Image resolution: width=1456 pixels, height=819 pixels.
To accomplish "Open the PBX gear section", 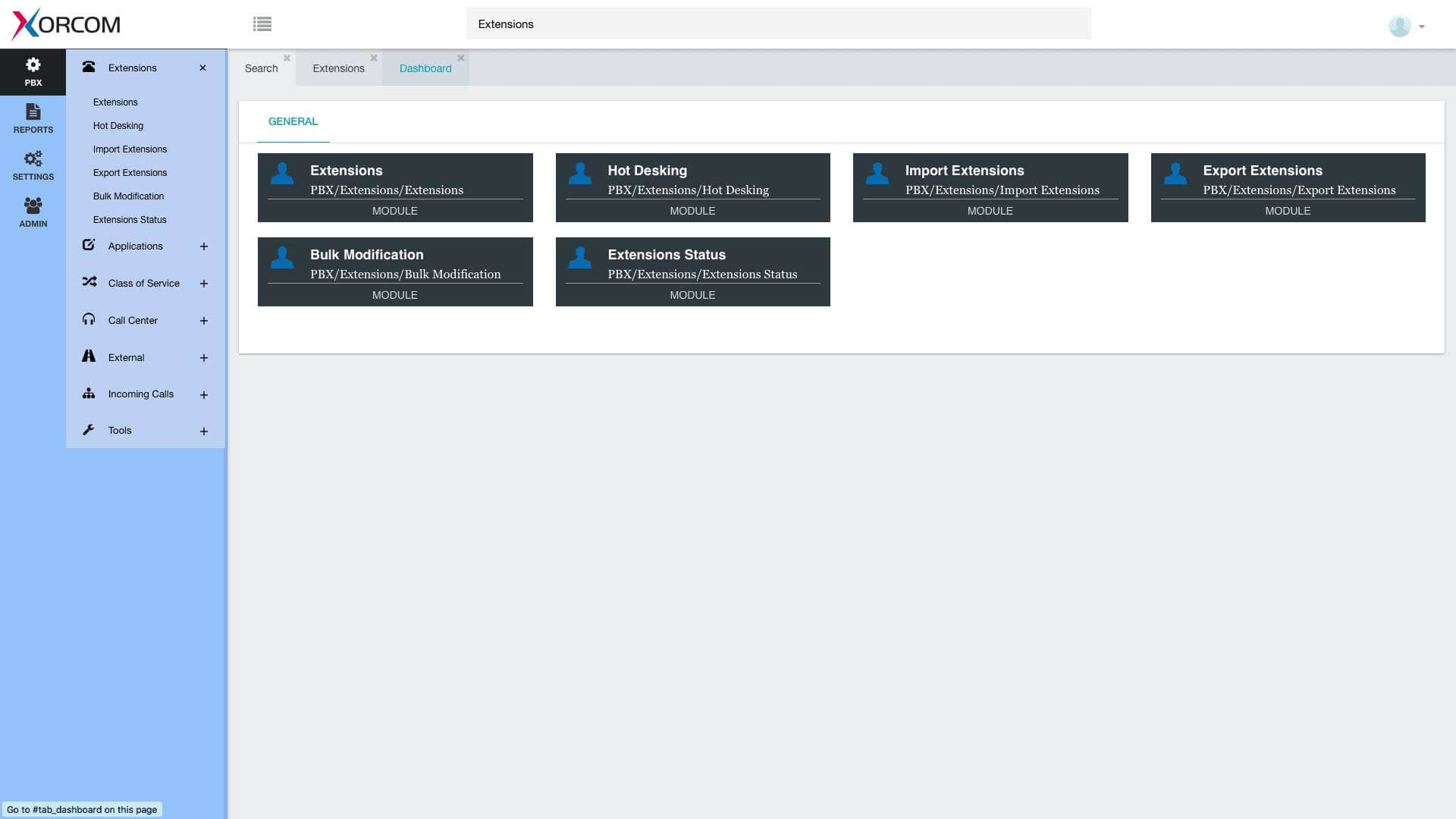I will [x=33, y=72].
